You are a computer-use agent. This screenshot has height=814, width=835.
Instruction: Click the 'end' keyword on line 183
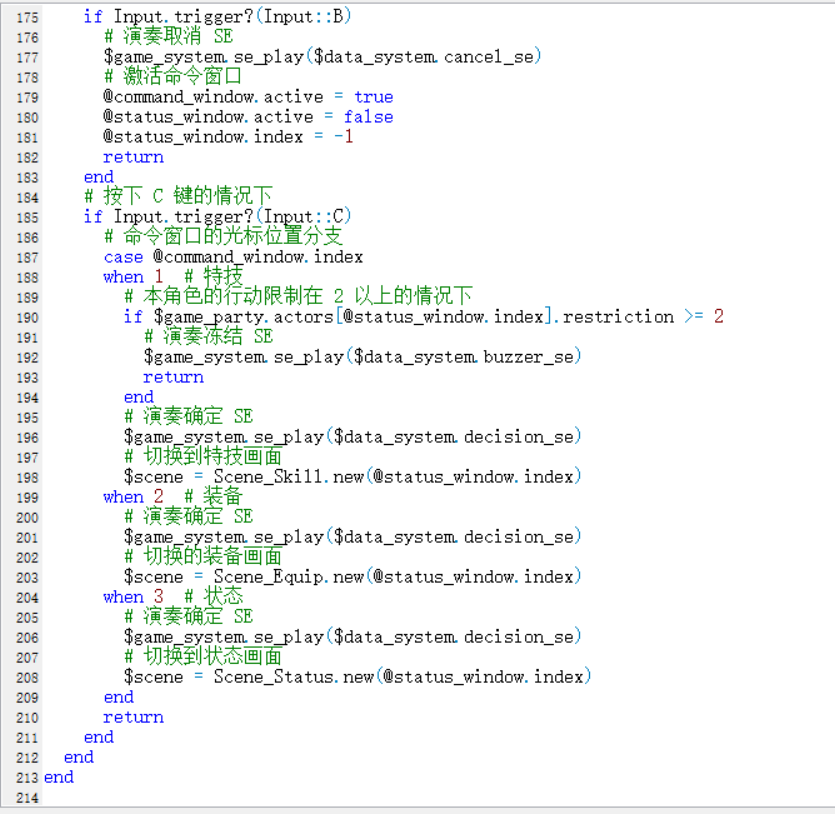(x=99, y=177)
